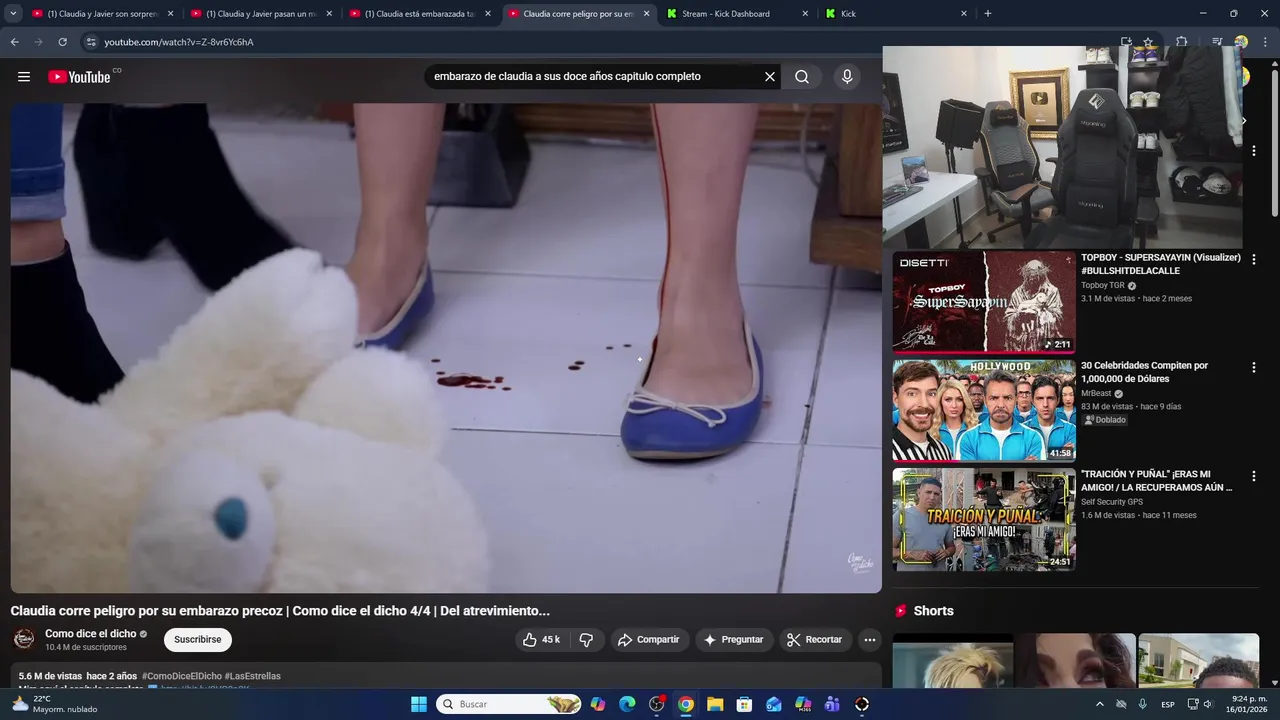1280x720 pixels.
Task: Focus the Chrome address bar URL
Action: [179, 42]
